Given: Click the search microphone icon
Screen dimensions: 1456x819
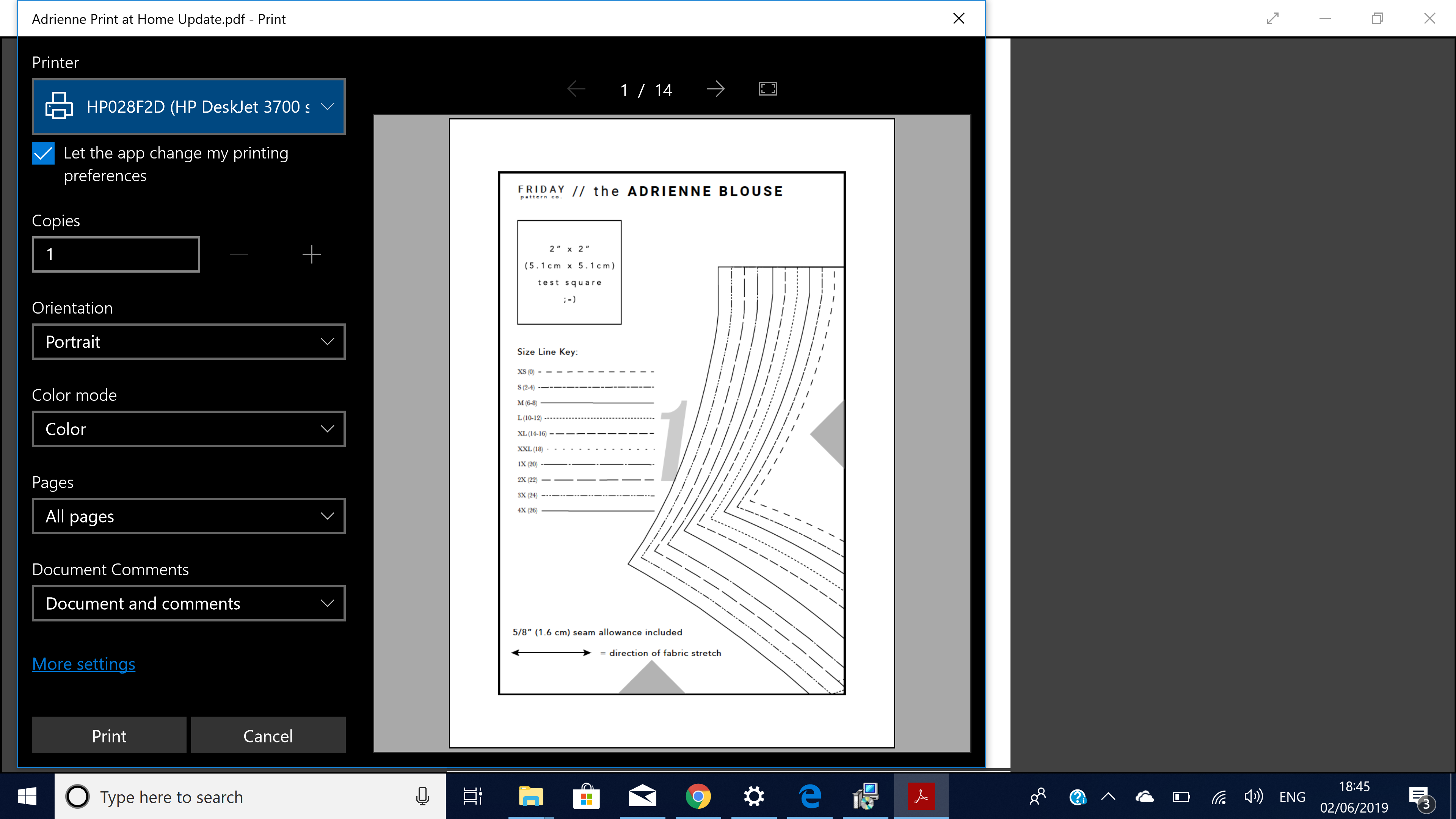Looking at the screenshot, I should click(422, 797).
